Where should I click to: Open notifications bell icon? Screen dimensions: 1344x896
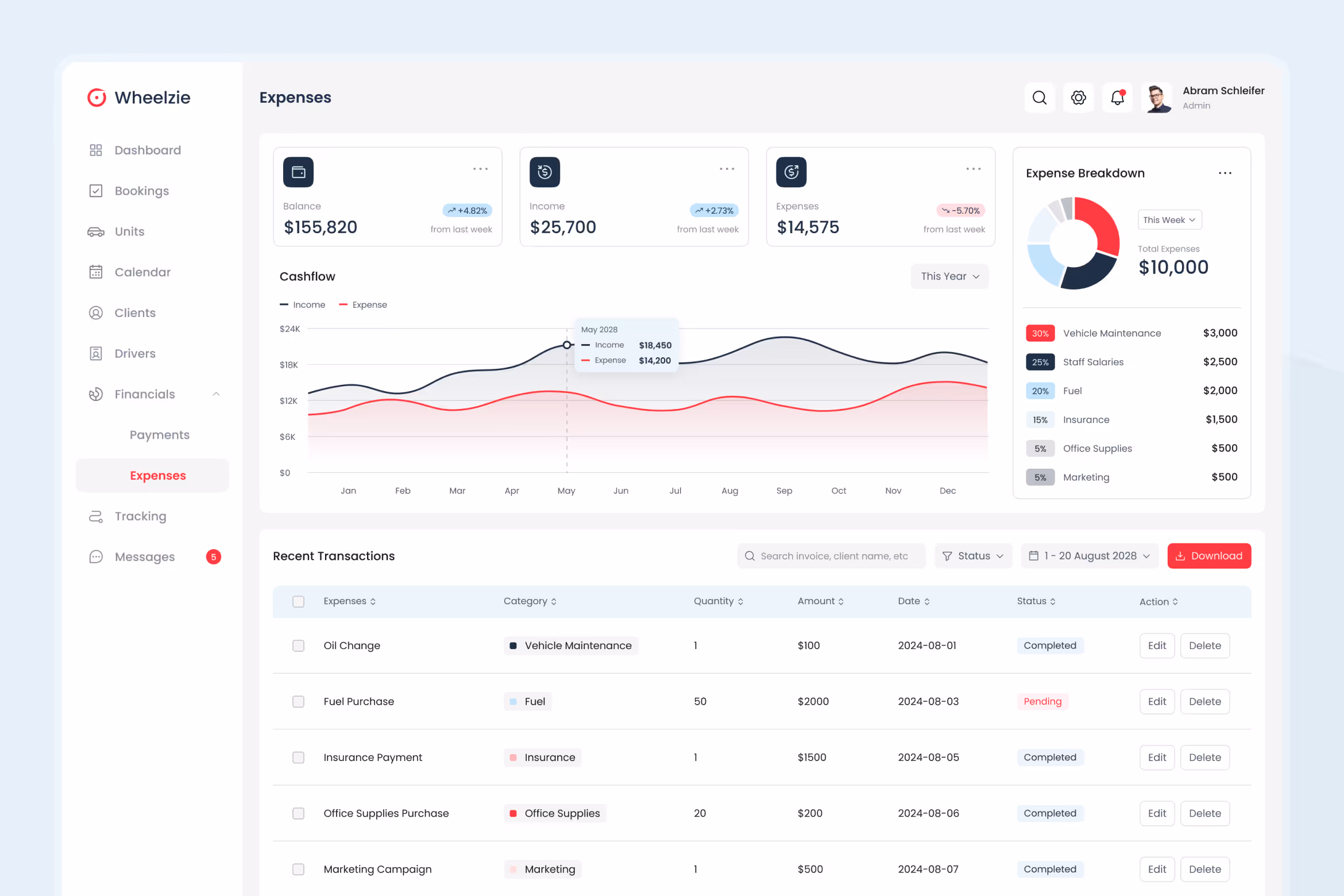(x=1117, y=98)
